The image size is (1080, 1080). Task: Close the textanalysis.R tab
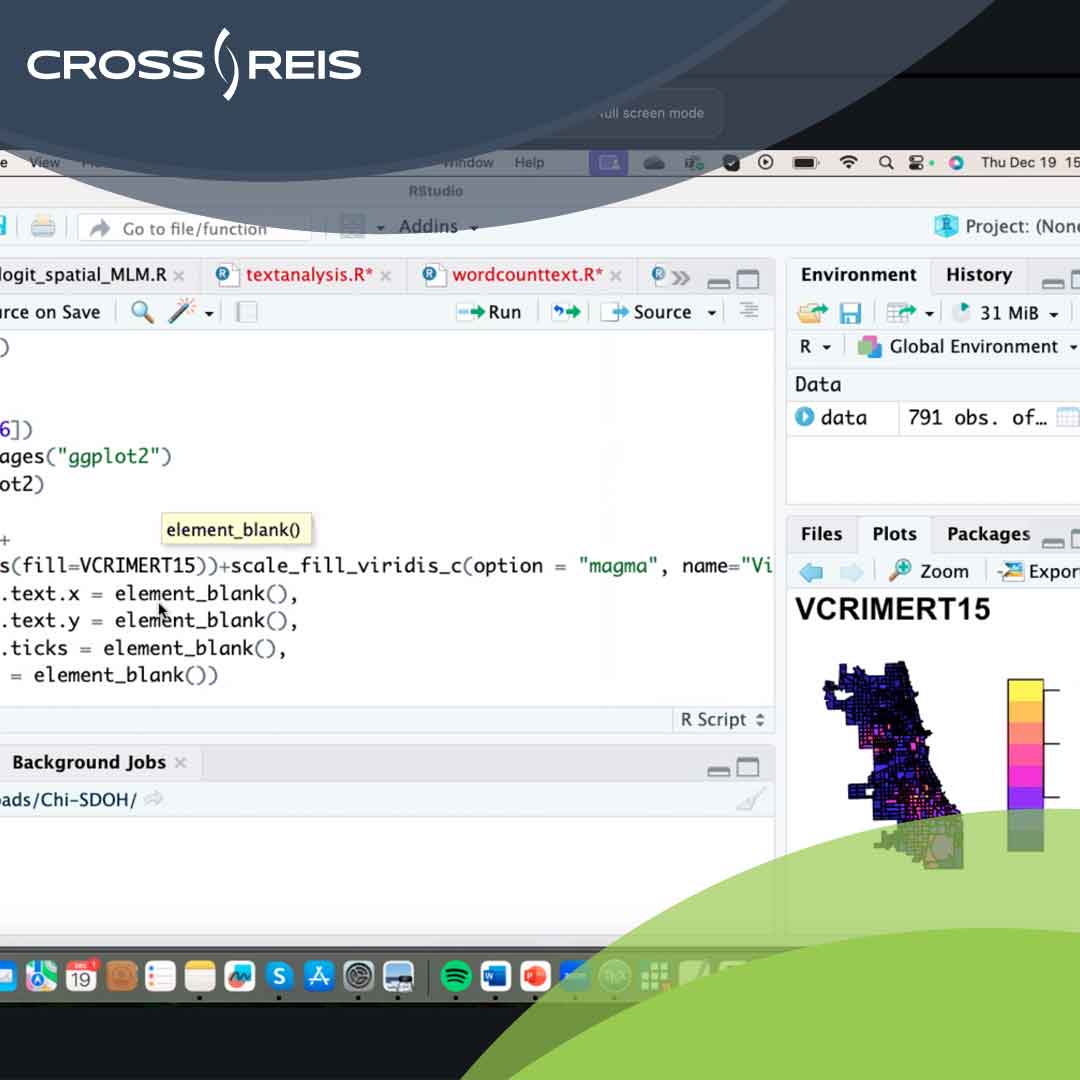coord(386,276)
